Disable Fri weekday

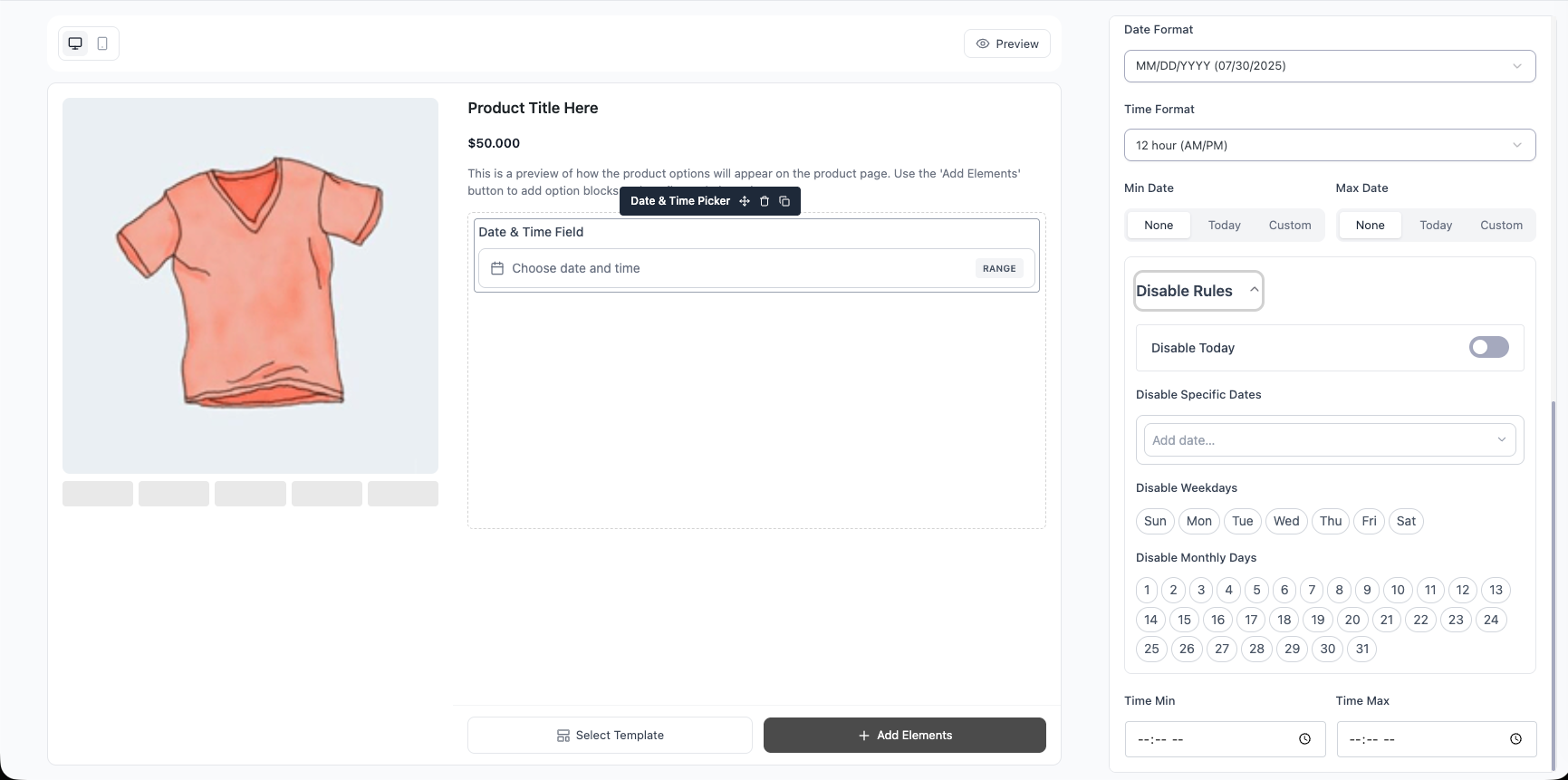click(1369, 521)
